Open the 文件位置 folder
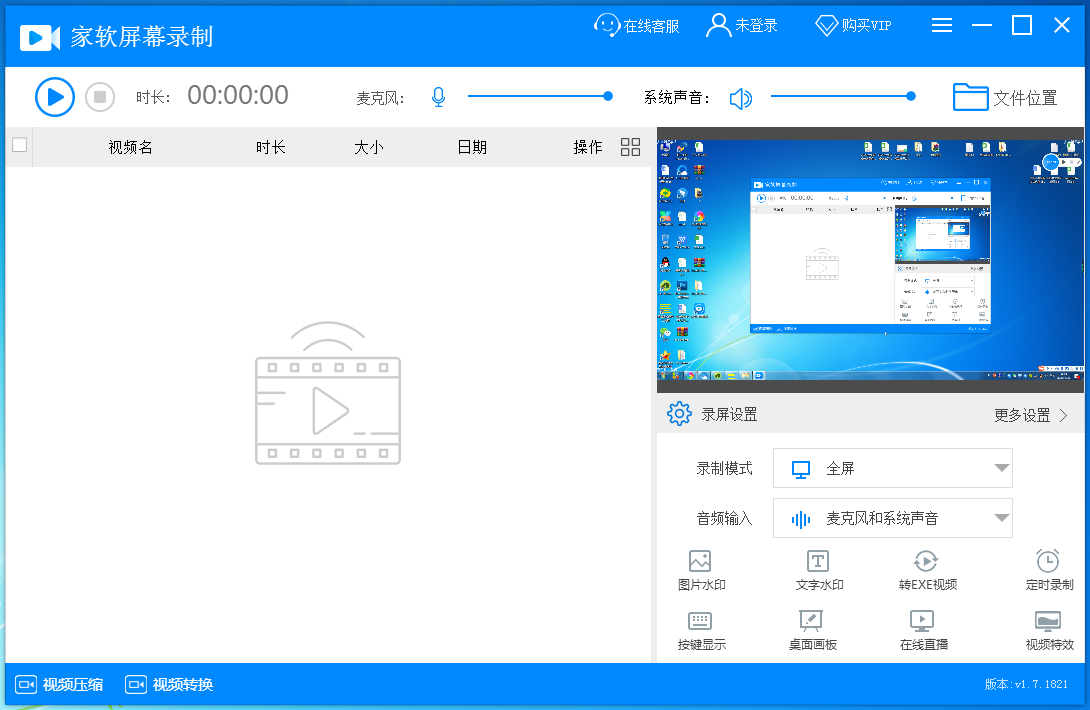 tap(1004, 97)
